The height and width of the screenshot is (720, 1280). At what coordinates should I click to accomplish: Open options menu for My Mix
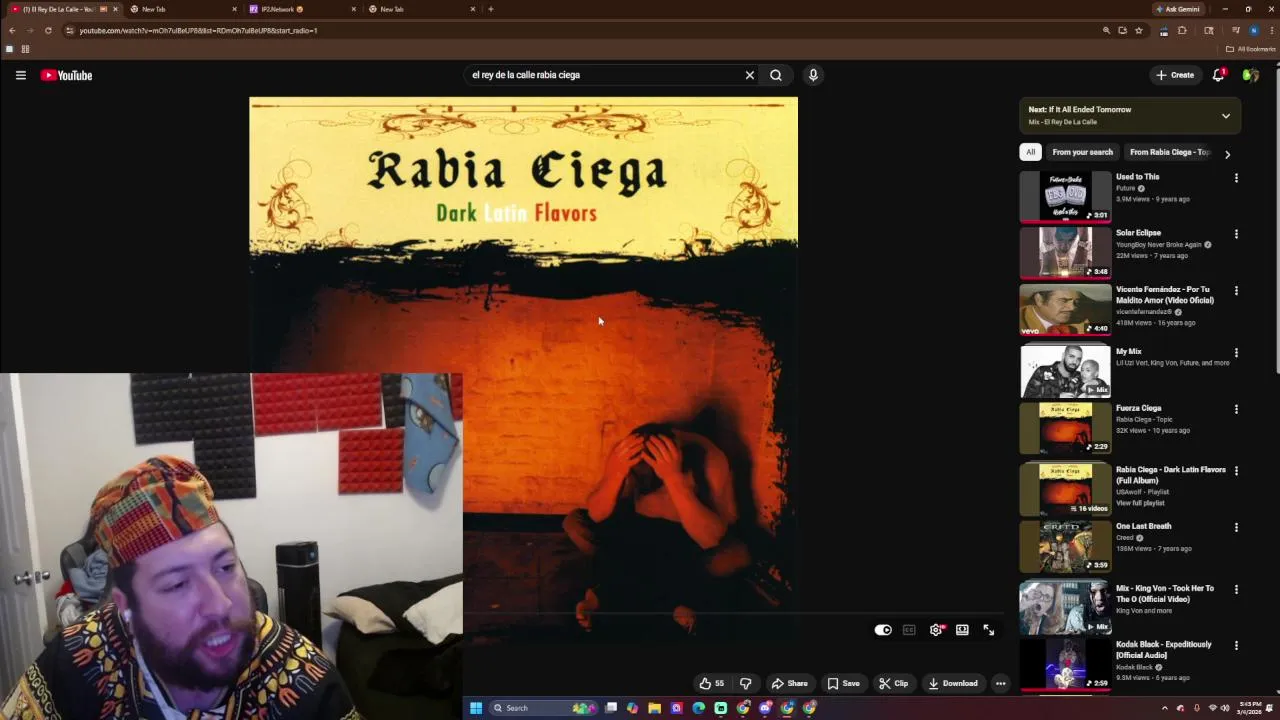[1236, 353]
